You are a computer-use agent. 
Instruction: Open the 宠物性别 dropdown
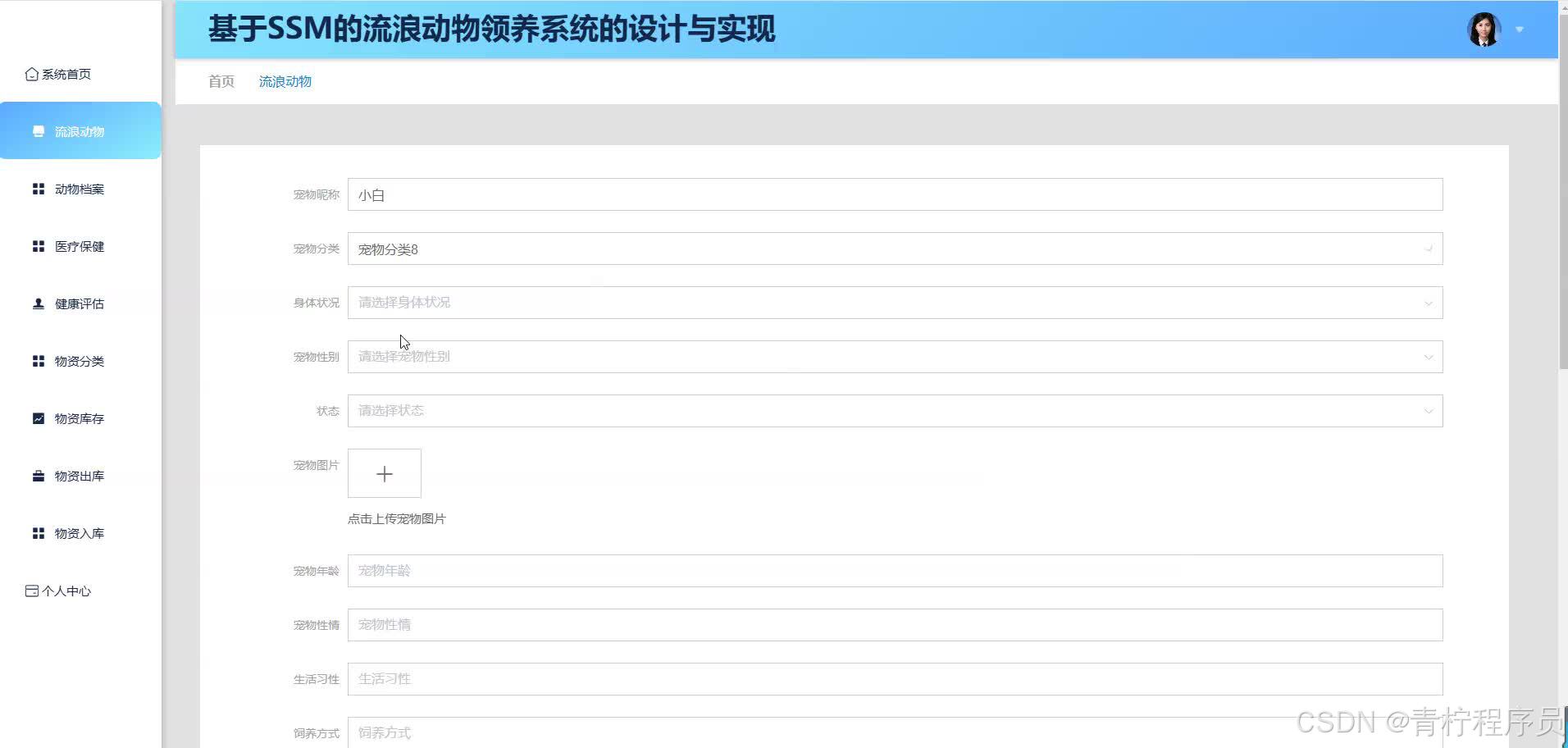(895, 357)
